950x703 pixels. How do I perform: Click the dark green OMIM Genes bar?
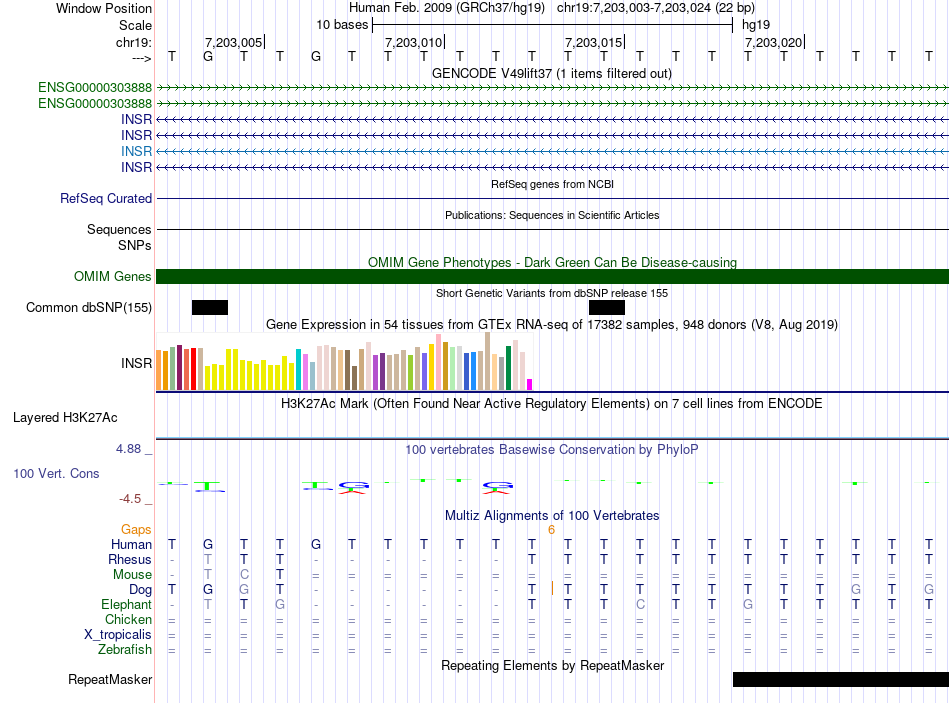552,276
